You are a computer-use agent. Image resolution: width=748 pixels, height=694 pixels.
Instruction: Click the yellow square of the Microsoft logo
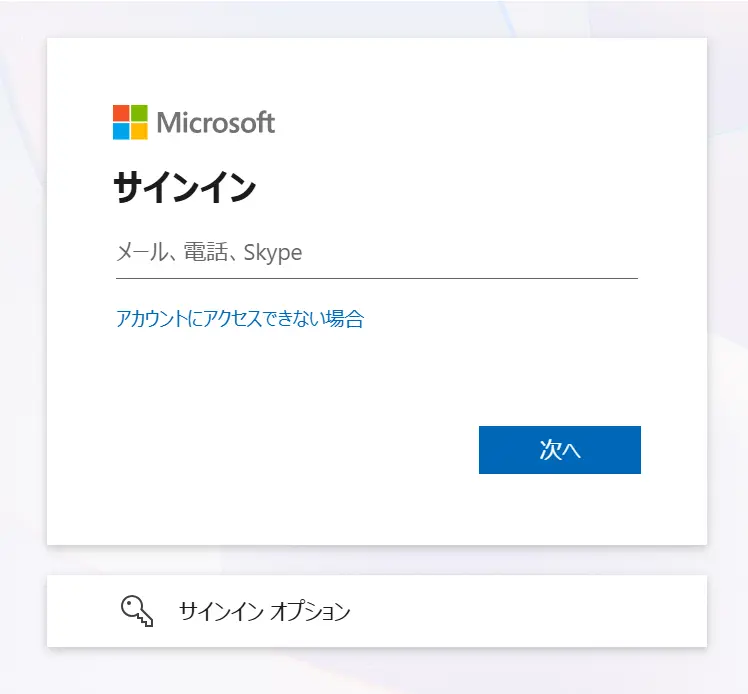(139, 131)
